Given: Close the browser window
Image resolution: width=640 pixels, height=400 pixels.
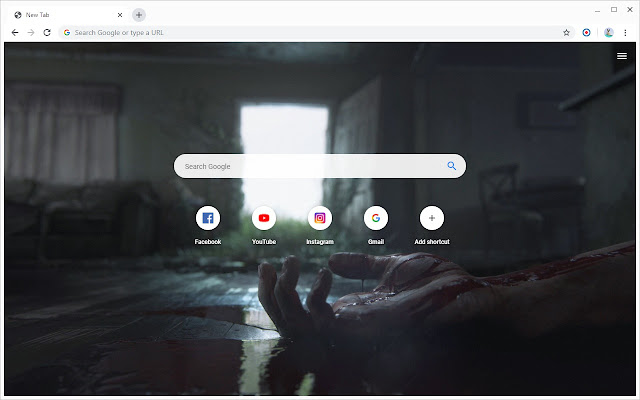Looking at the screenshot, I should tap(630, 10).
